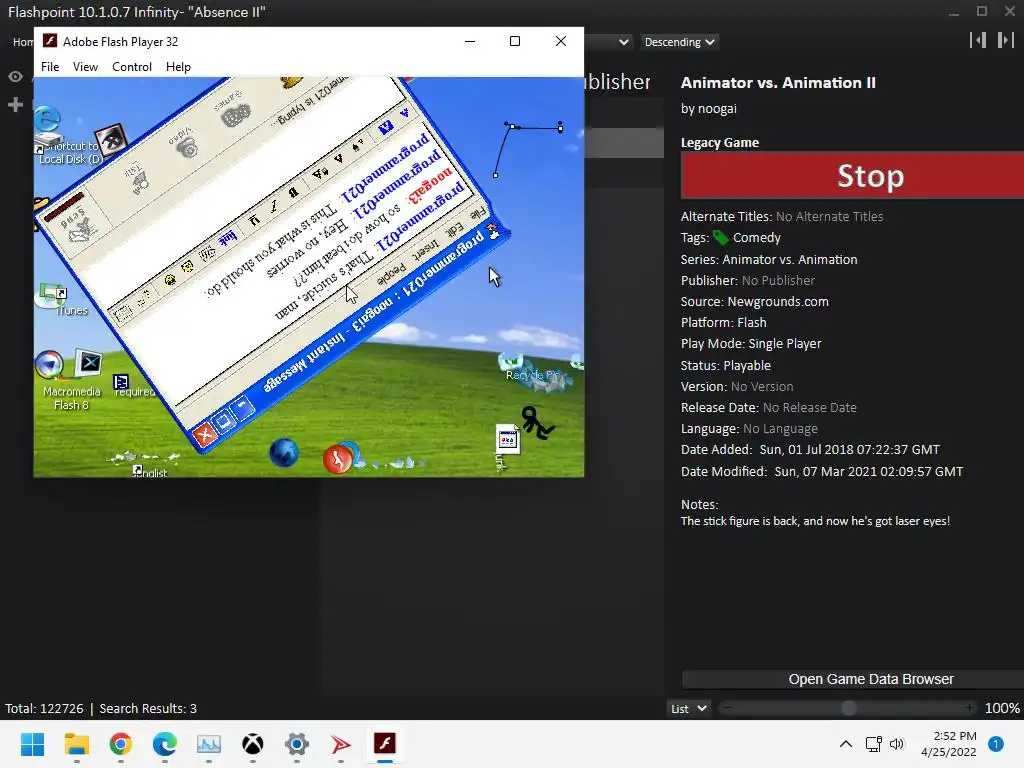Open the View menu in Flash Player
This screenshot has width=1024, height=768.
(x=85, y=67)
